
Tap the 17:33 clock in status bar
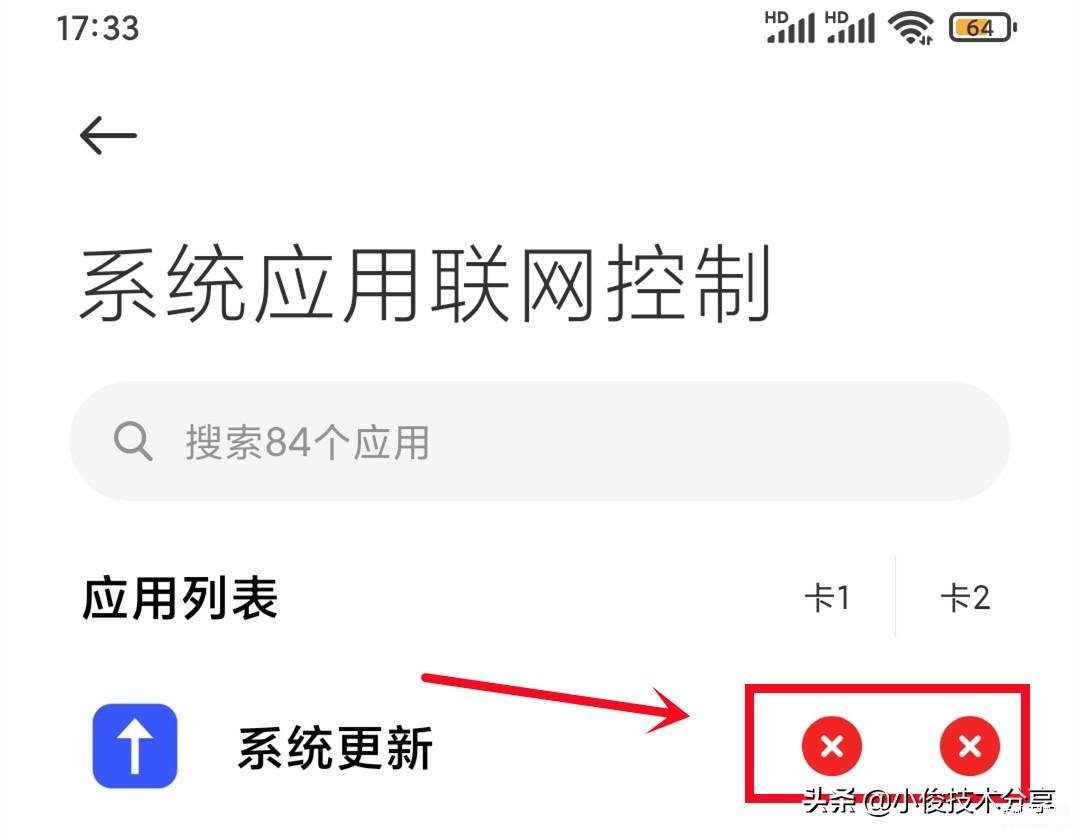(x=98, y=29)
